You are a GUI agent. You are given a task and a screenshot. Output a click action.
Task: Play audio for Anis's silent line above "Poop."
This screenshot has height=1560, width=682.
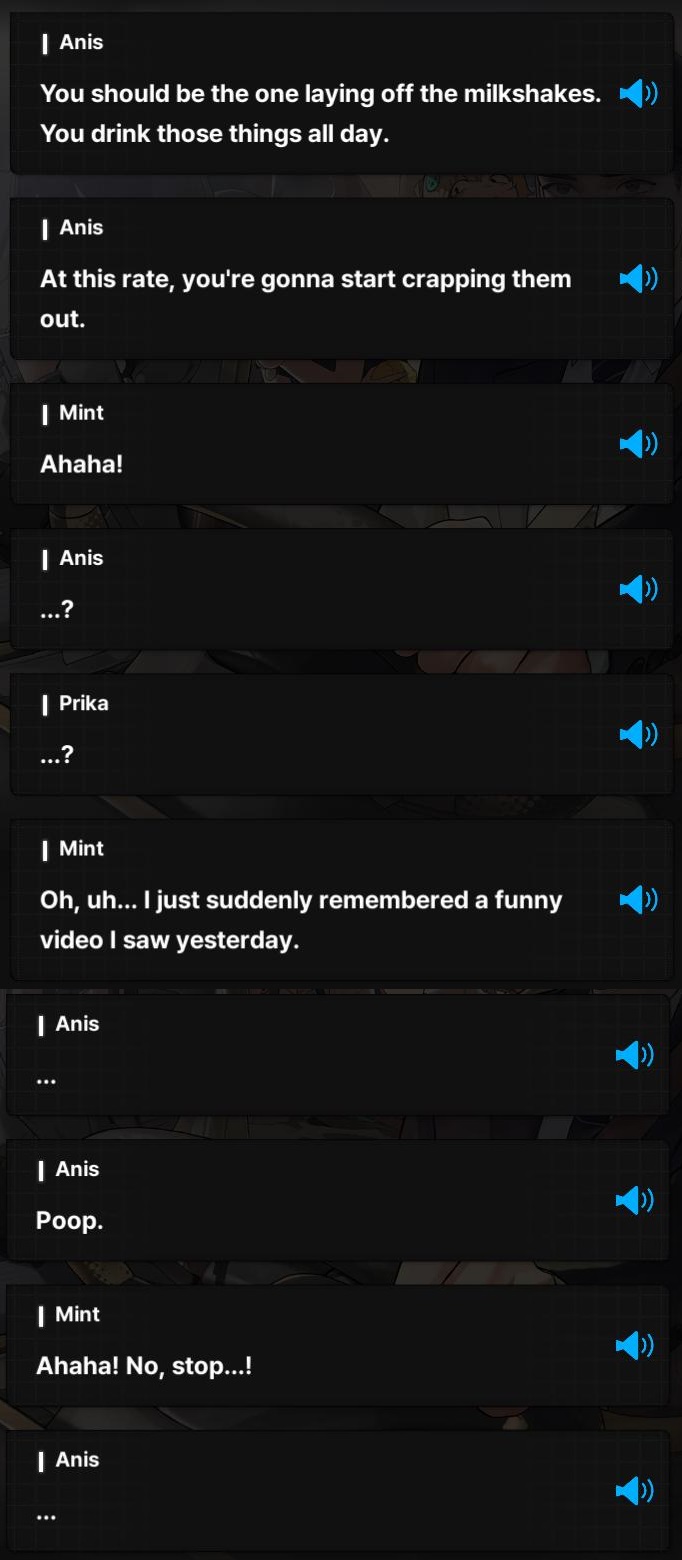pyautogui.click(x=634, y=1054)
